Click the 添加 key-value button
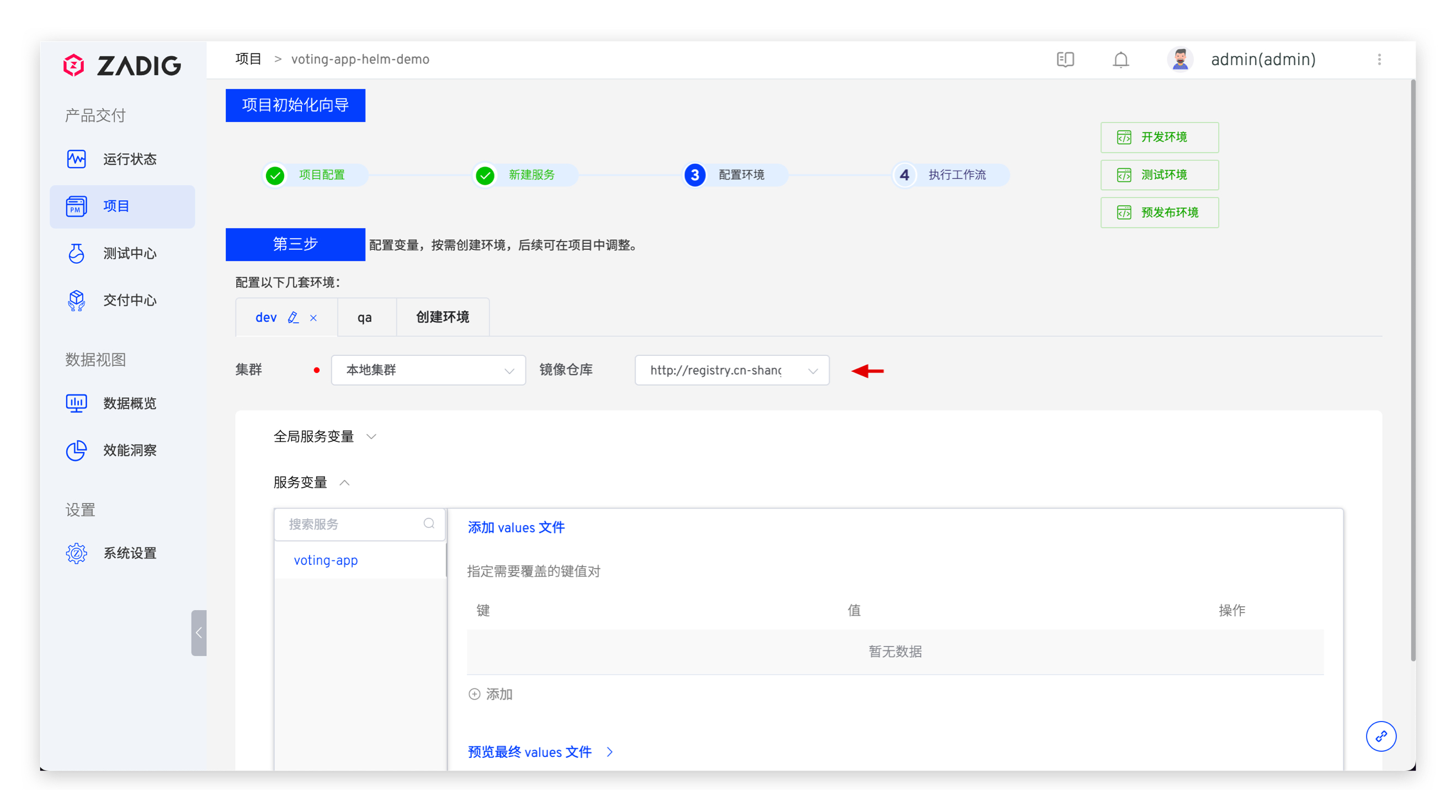This screenshot has width=1456, height=812. tap(490, 693)
